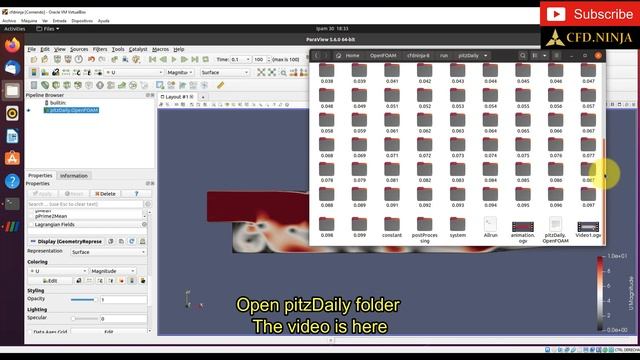Adjust the Specular slider

coord(84,318)
